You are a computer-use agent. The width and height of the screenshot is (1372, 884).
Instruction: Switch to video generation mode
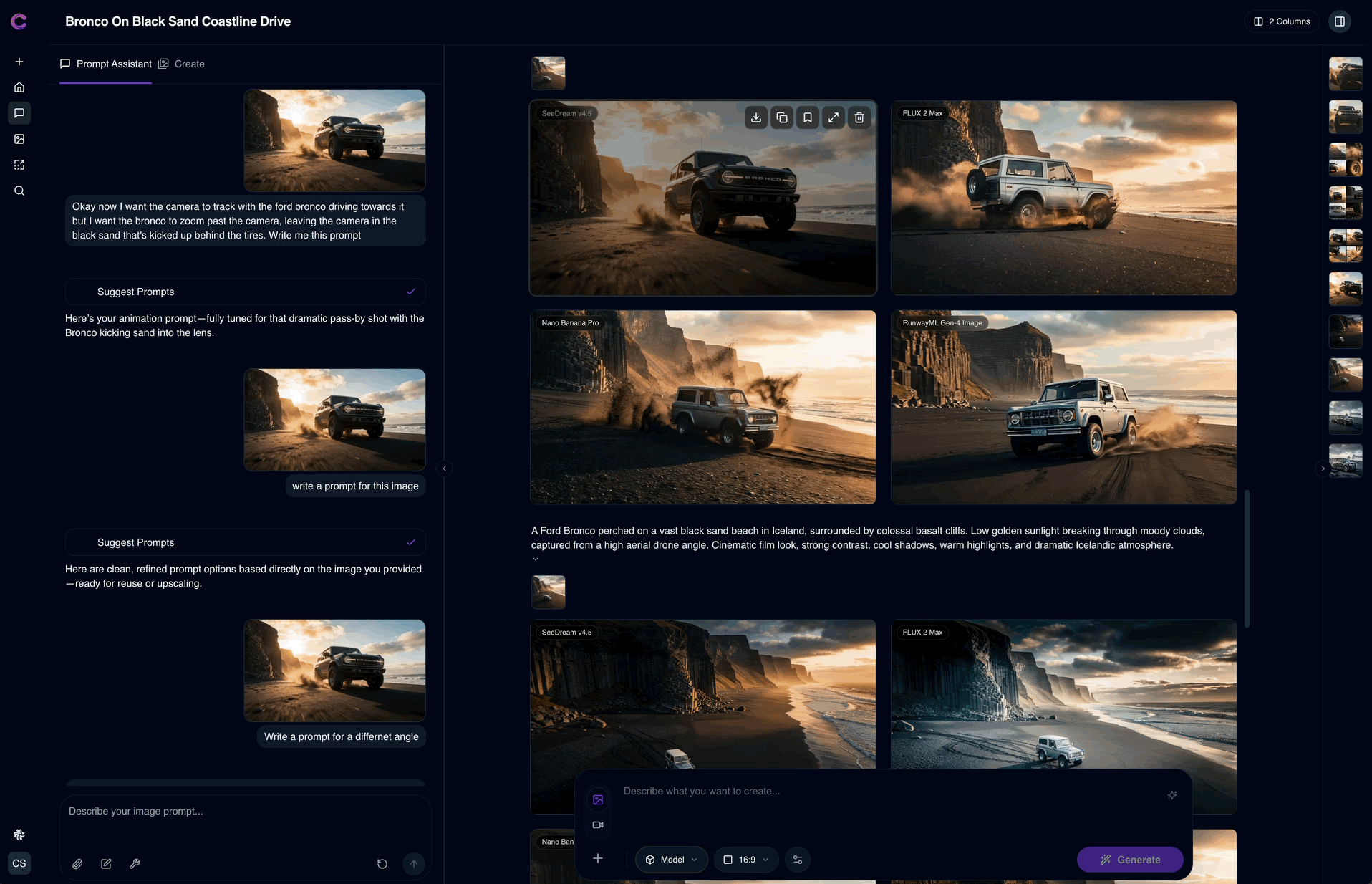(598, 825)
